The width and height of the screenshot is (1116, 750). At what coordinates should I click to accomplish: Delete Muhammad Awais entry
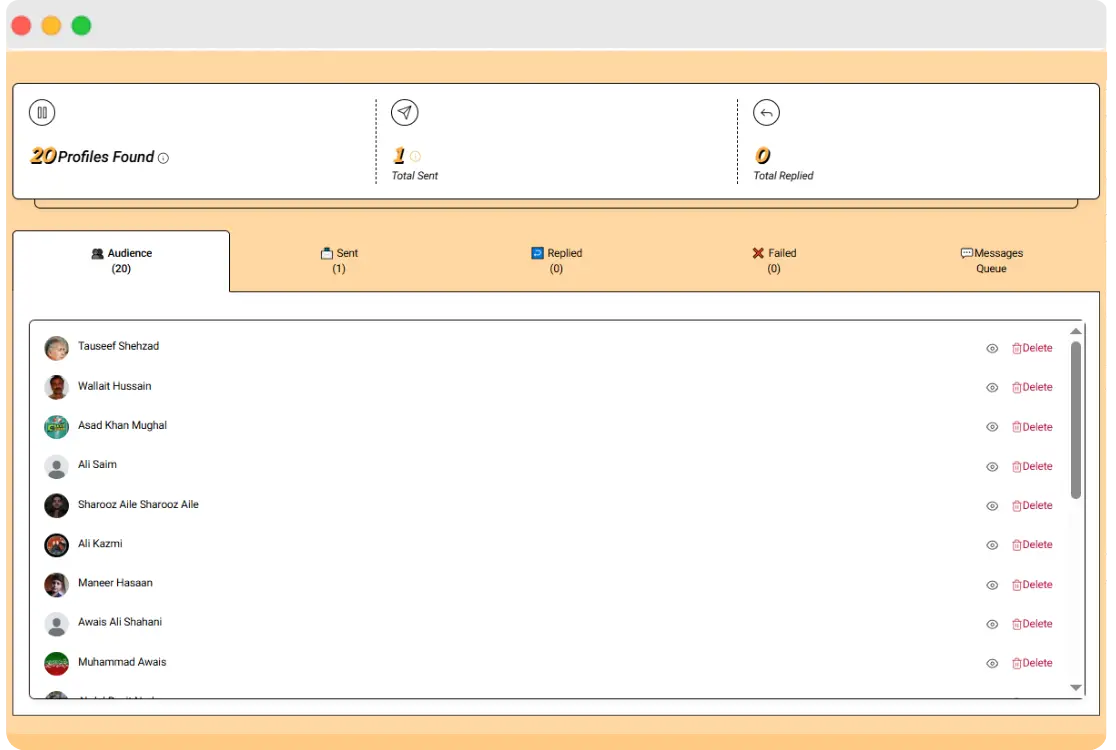tap(1032, 662)
